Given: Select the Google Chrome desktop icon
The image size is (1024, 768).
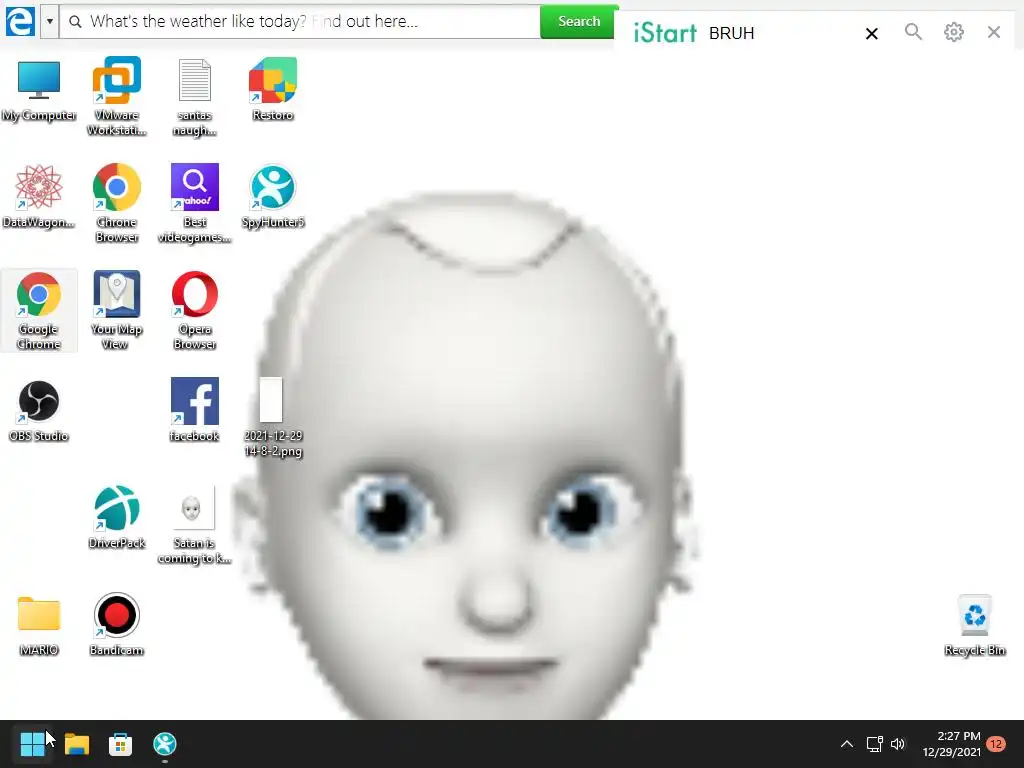Looking at the screenshot, I should [39, 310].
